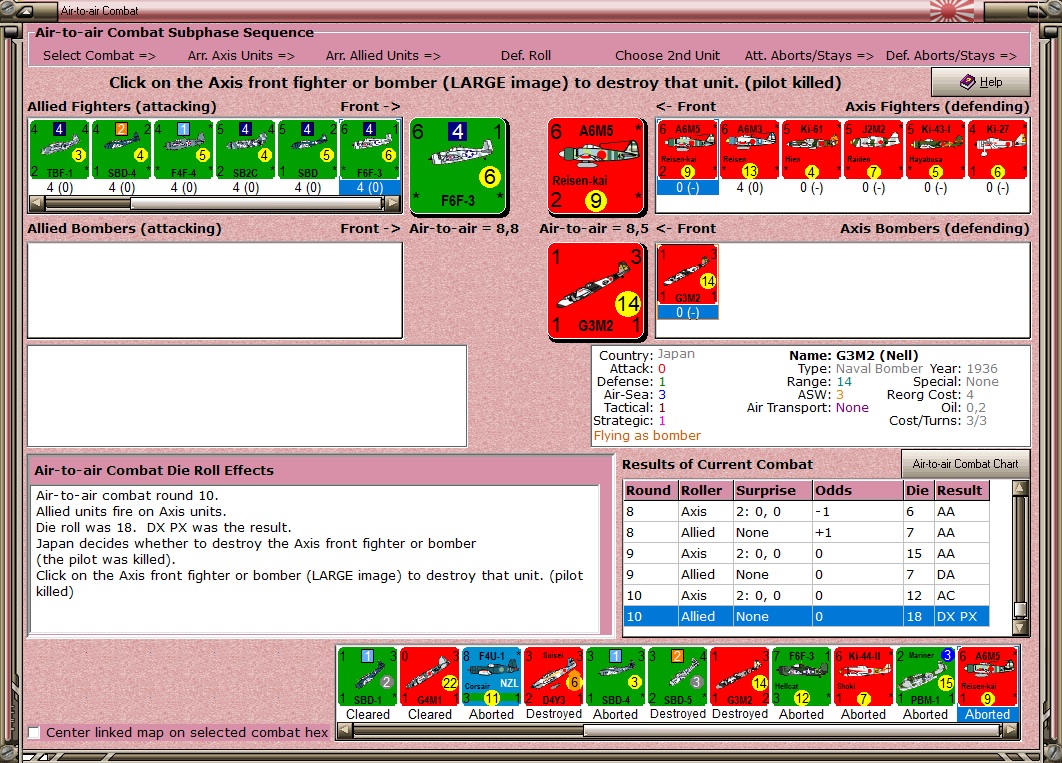Select the TBF-1 allied fighter counter

point(60,150)
